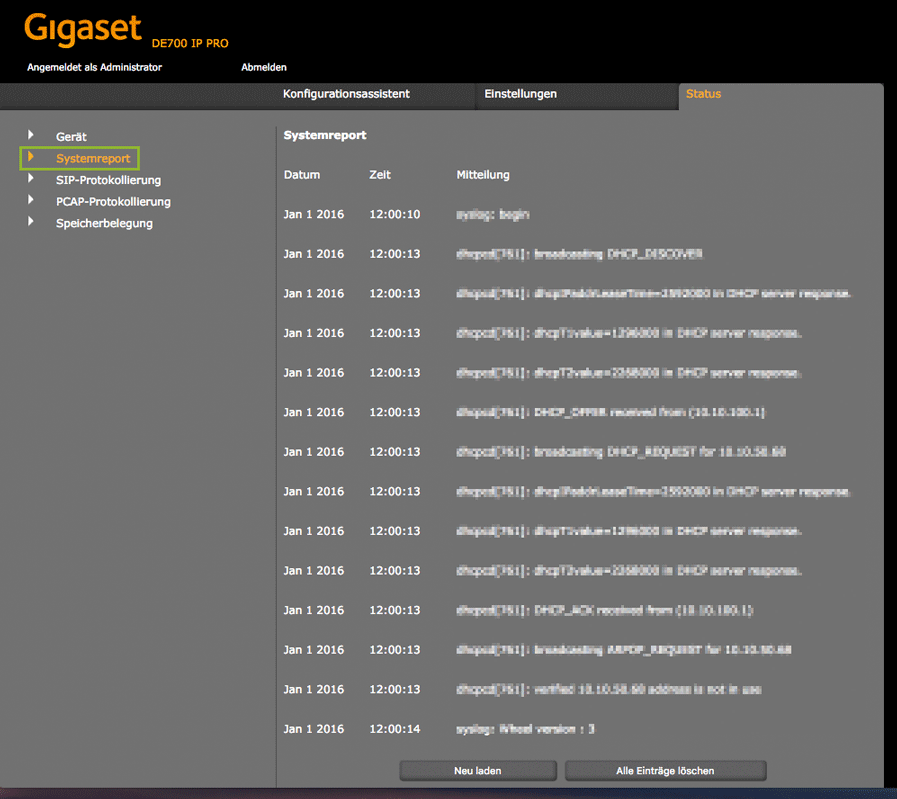
Task: Open the Gerät status page
Action: pos(71,137)
